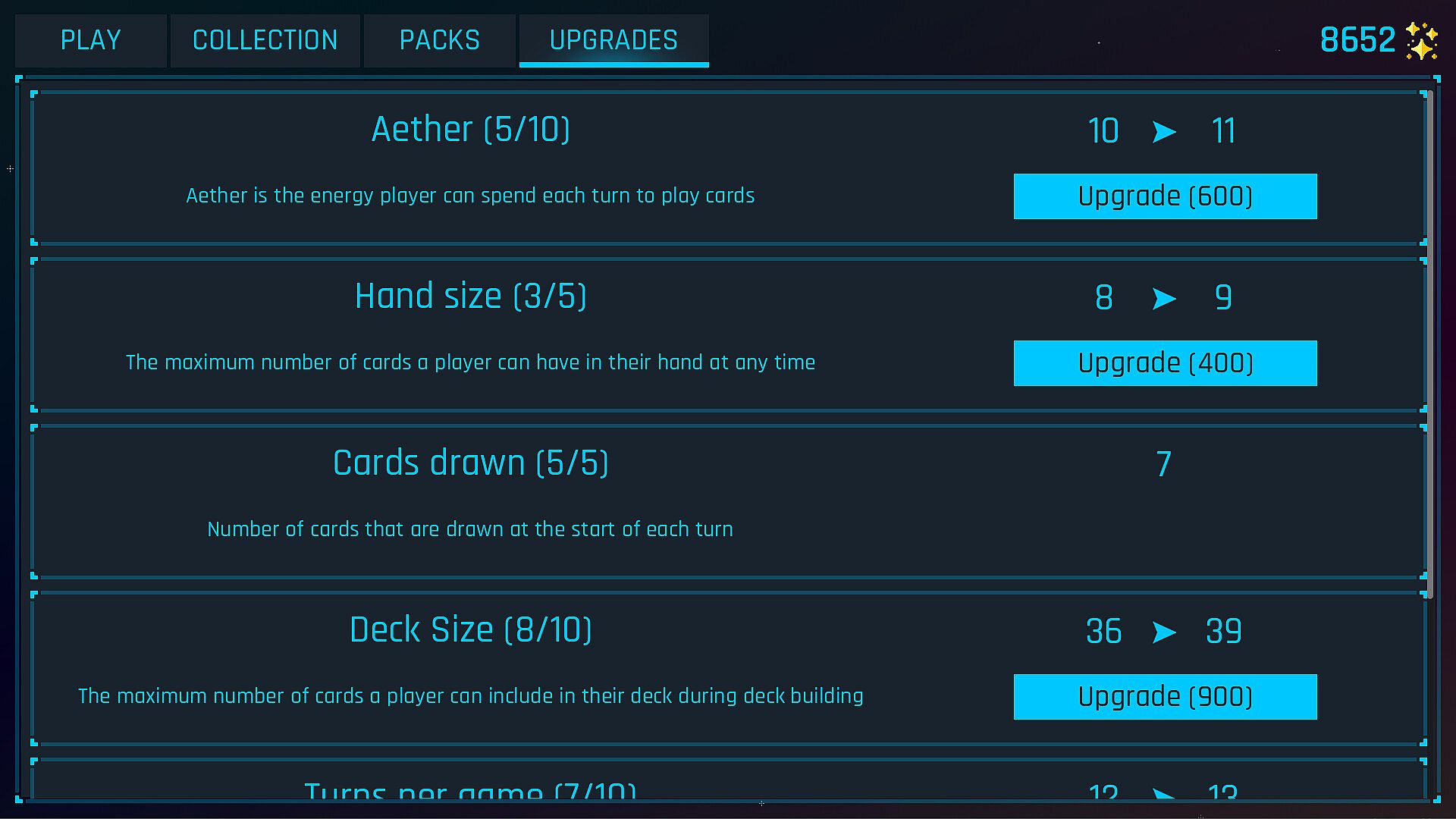This screenshot has width=1456, height=819.
Task: Click the partially visible Turns per game title
Action: 470,791
